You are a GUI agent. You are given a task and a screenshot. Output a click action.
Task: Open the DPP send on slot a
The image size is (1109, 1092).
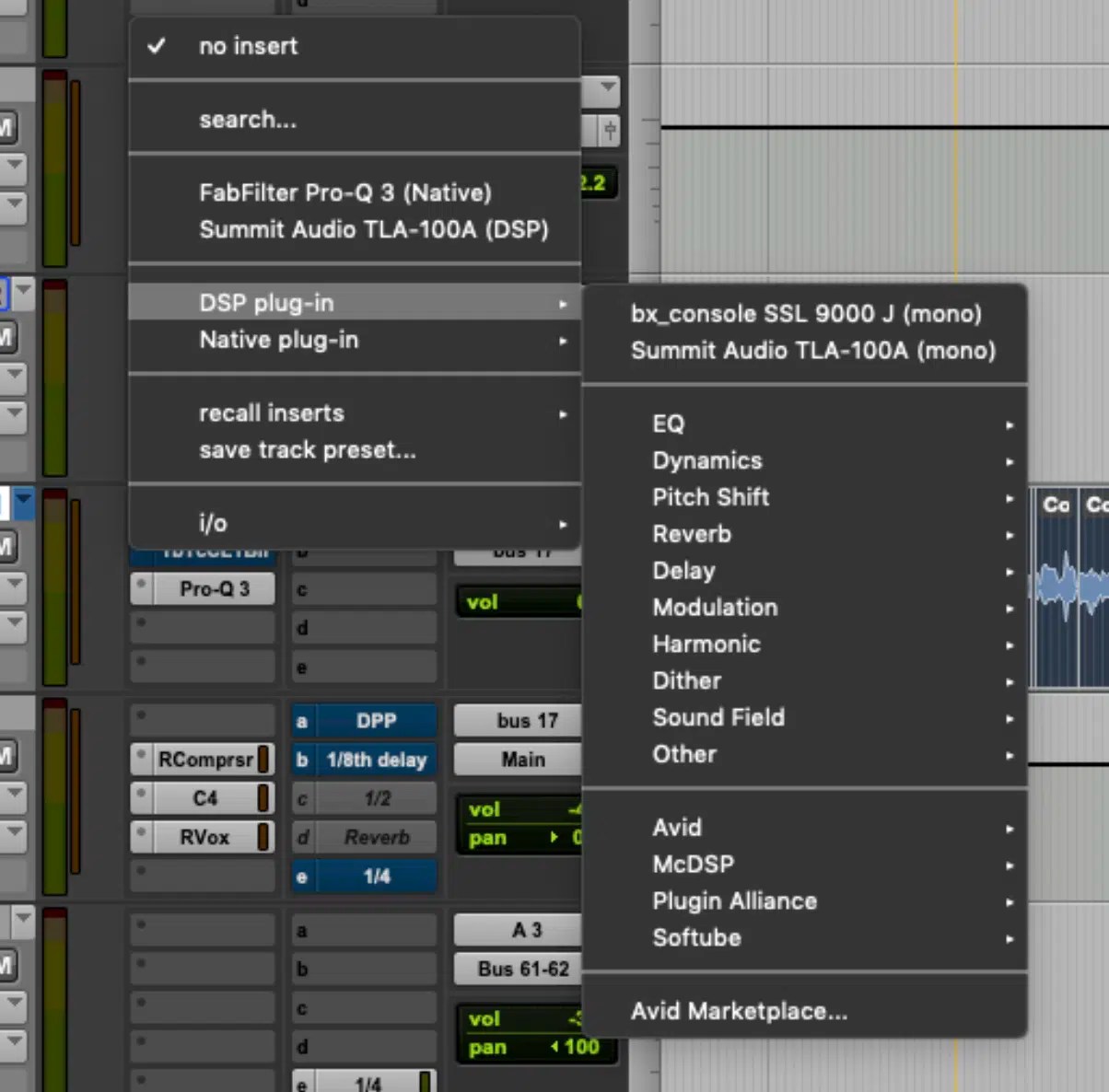pos(376,721)
